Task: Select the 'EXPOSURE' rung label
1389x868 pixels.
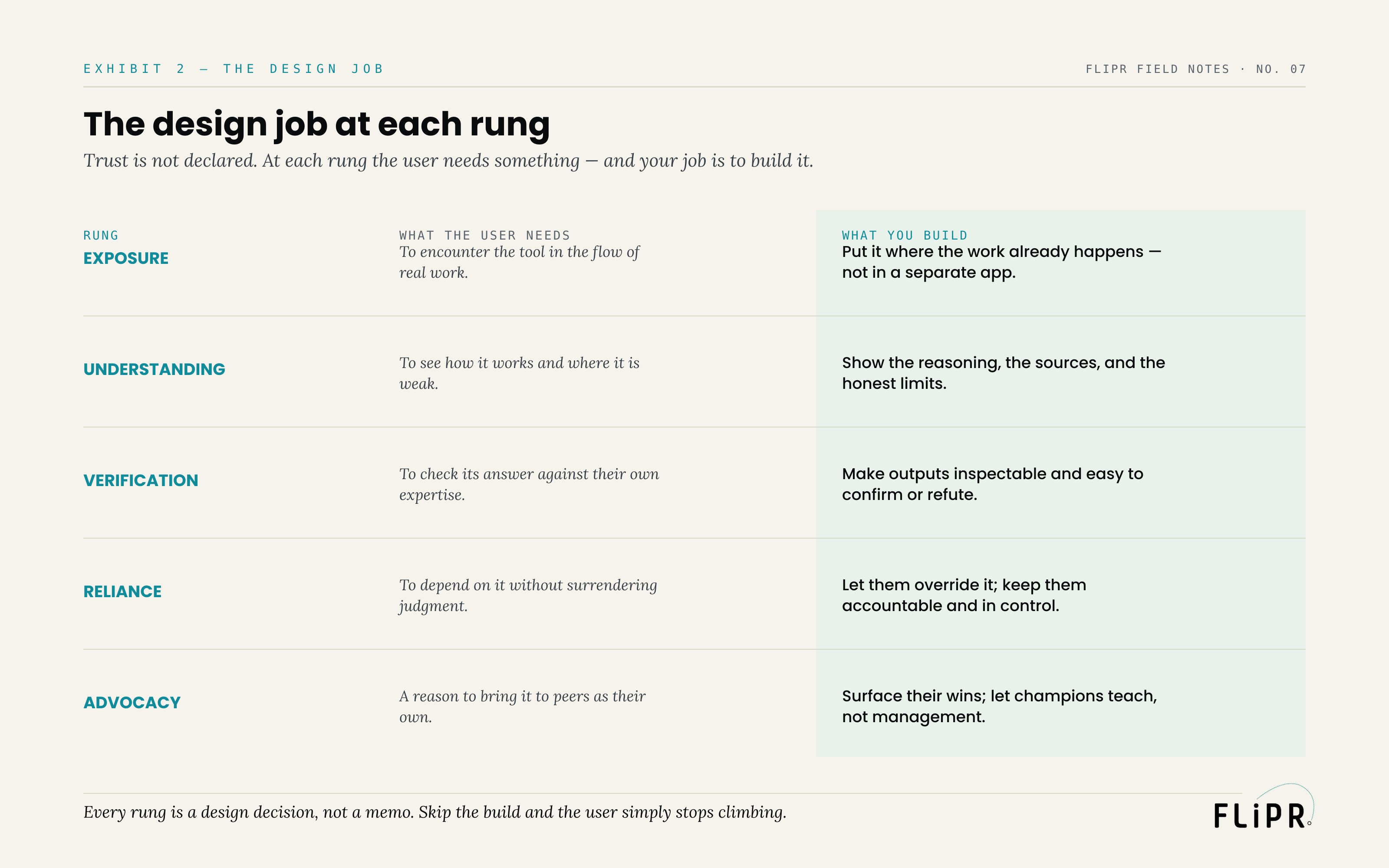Action: [x=126, y=258]
